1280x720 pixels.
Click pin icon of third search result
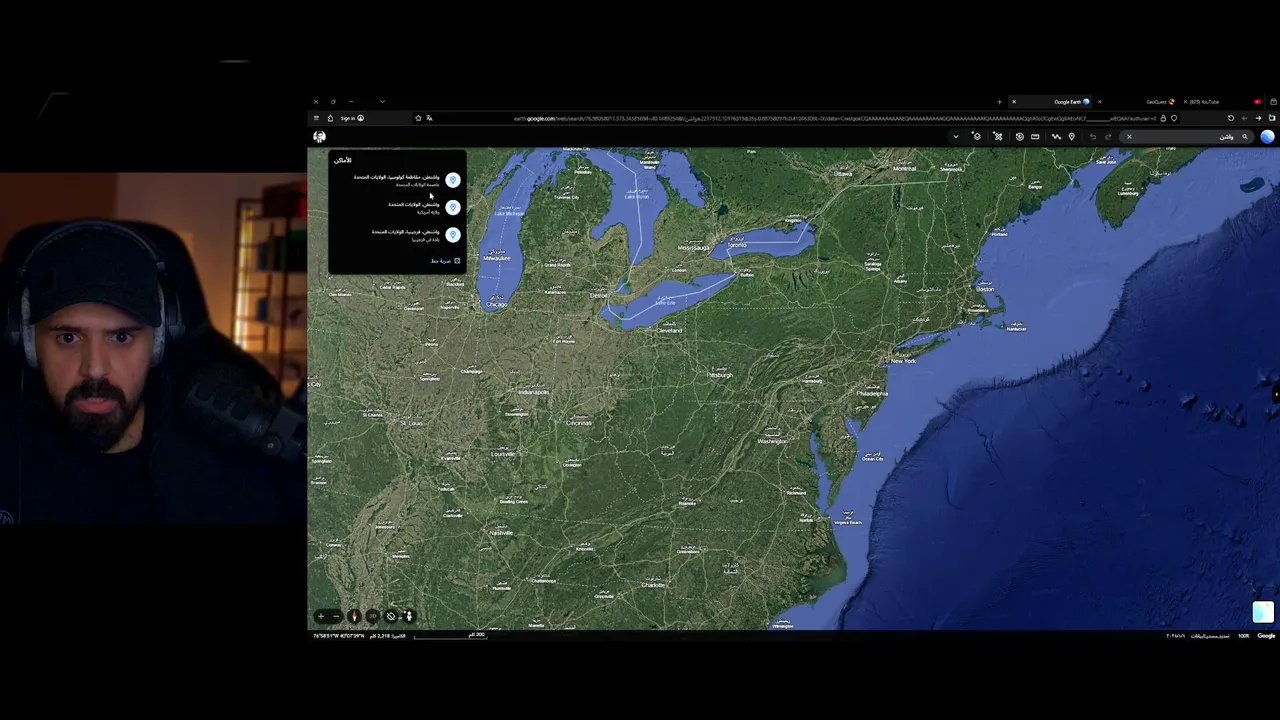(x=453, y=235)
